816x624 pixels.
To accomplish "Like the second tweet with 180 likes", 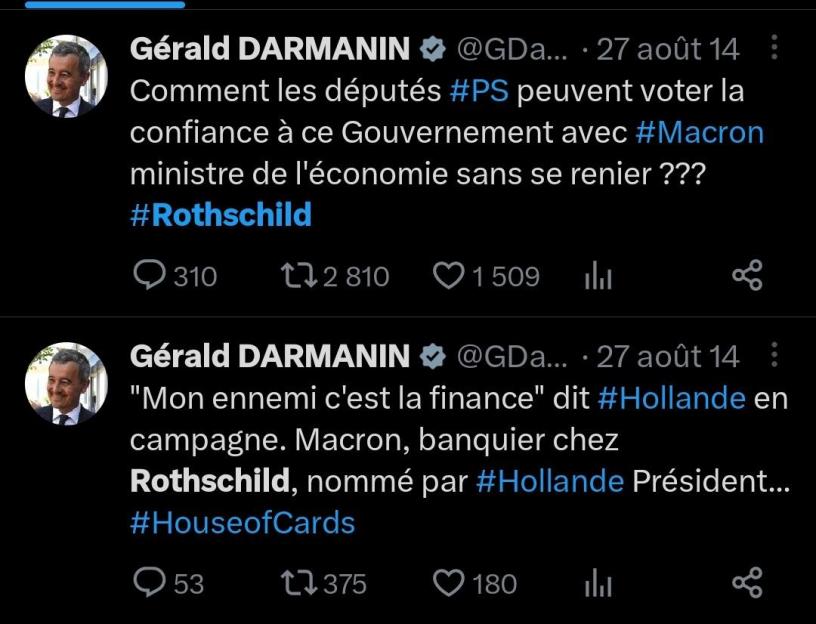I will coord(448,582).
